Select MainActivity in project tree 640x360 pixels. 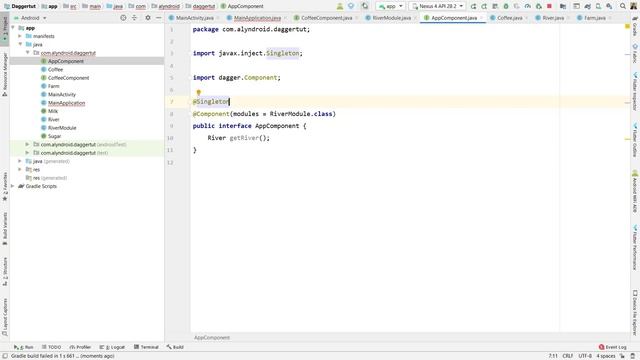pos(62,94)
